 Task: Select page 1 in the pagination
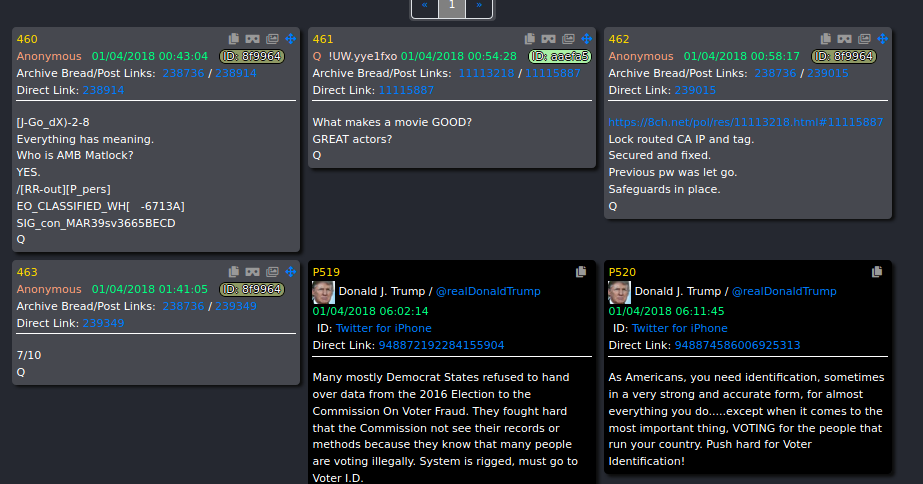click(x=452, y=7)
